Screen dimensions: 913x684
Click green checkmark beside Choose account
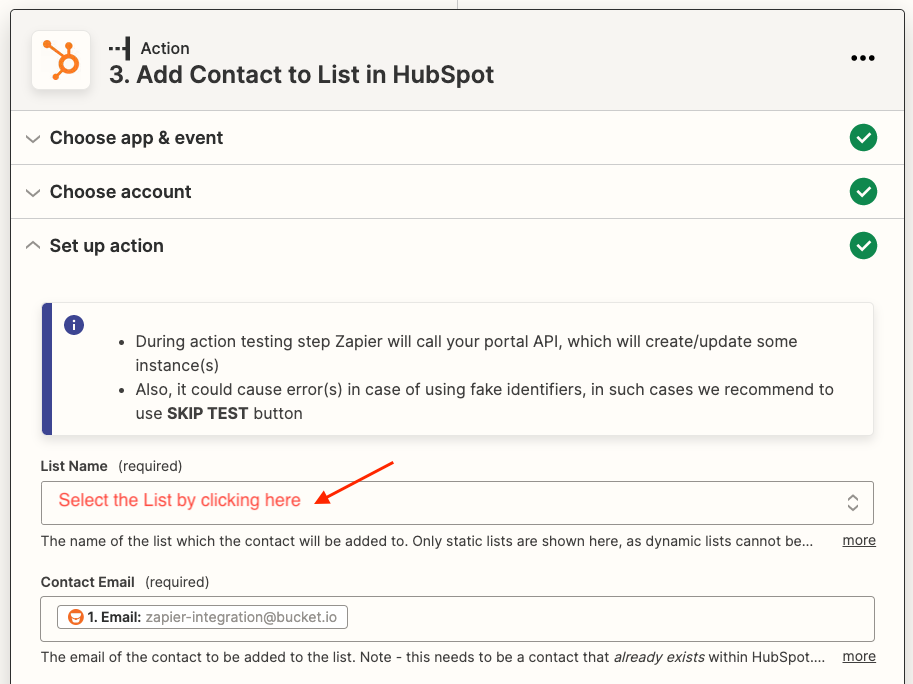[x=863, y=192]
